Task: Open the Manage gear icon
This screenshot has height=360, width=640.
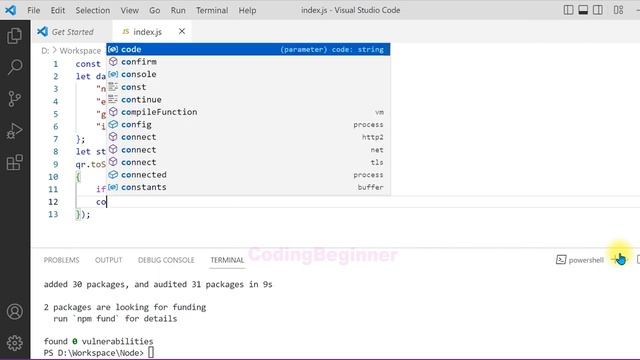Action: tap(15, 343)
